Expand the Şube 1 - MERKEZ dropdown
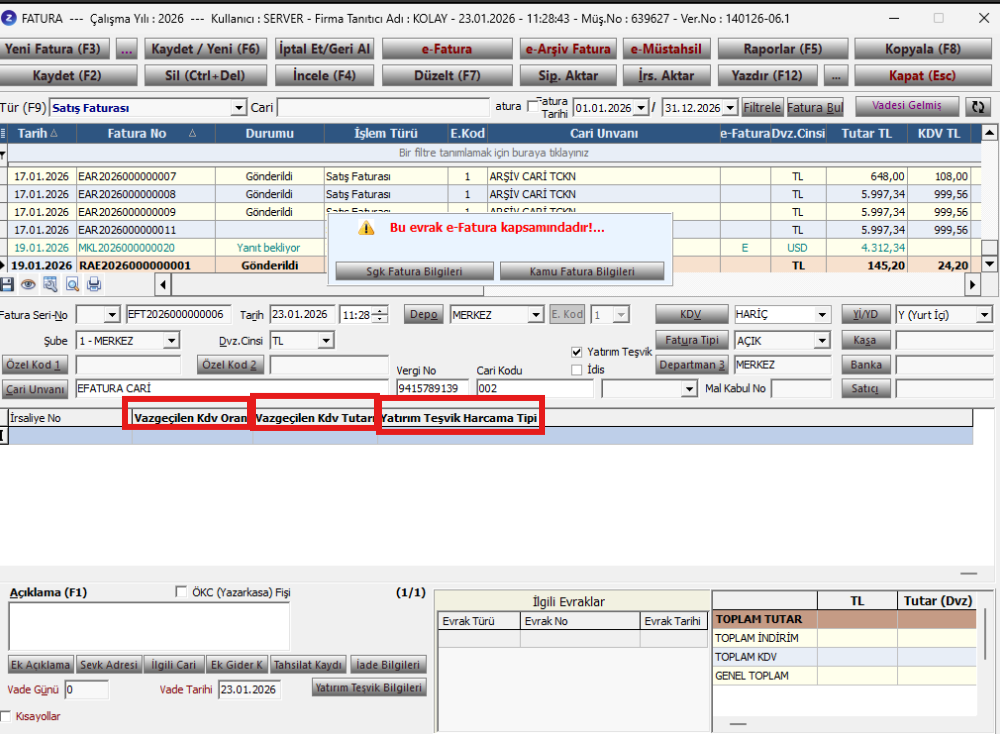This screenshot has width=1000, height=734. click(x=171, y=341)
